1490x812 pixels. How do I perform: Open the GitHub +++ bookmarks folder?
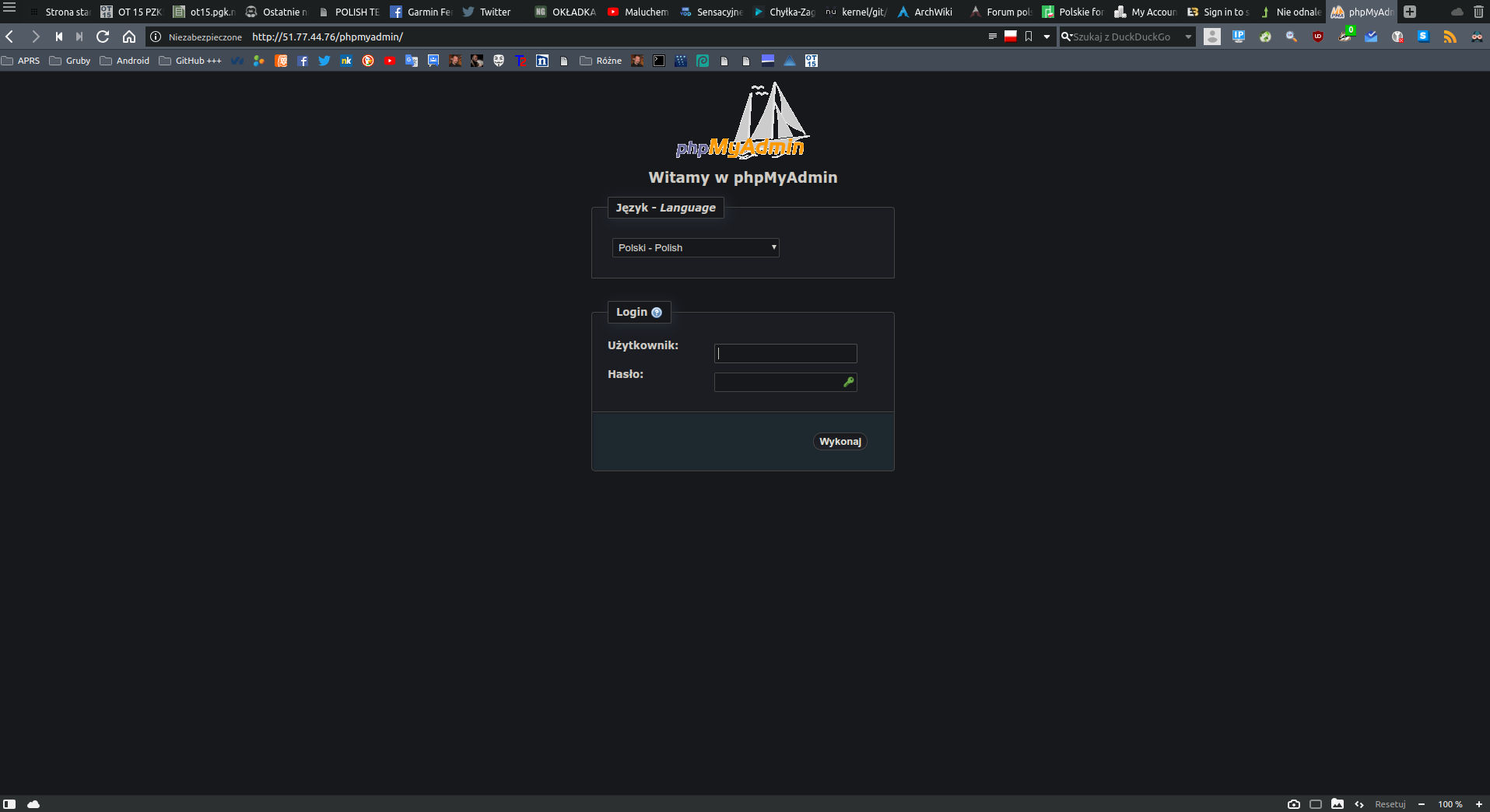coord(191,61)
